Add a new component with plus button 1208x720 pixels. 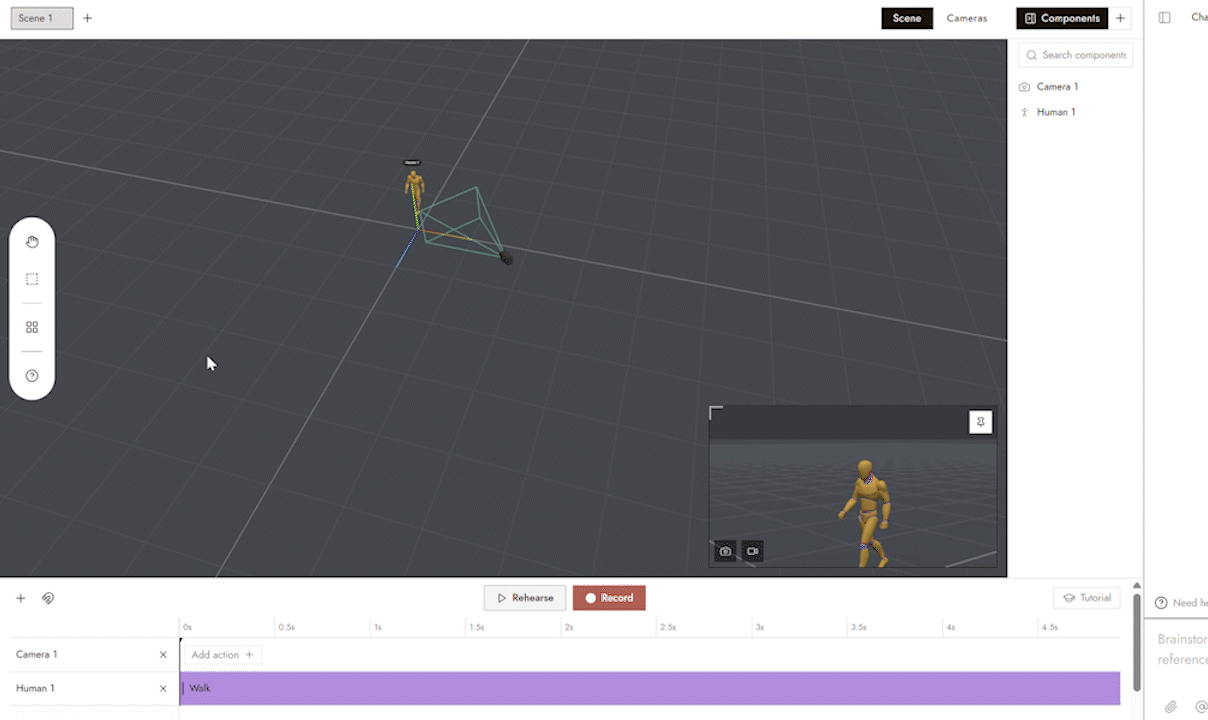click(x=1121, y=18)
